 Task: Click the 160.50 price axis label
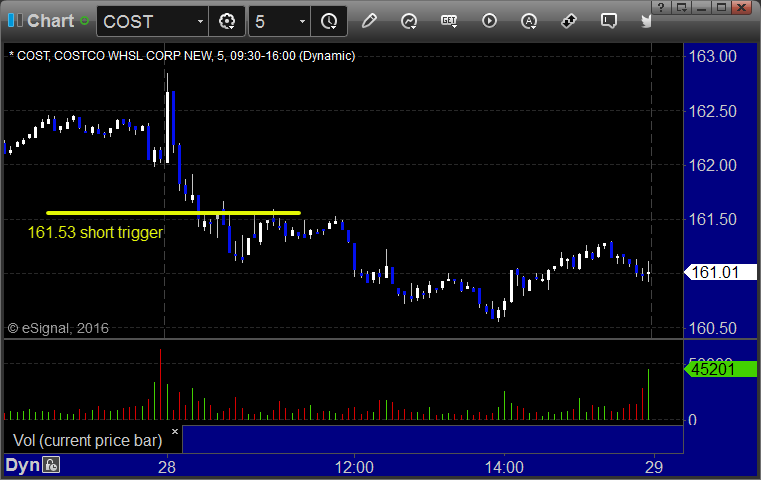coord(712,328)
